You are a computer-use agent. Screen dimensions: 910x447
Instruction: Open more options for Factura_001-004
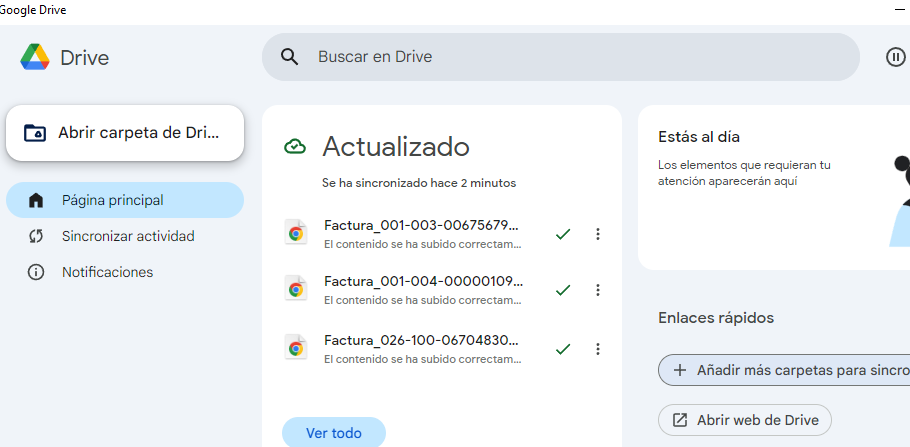pos(598,290)
